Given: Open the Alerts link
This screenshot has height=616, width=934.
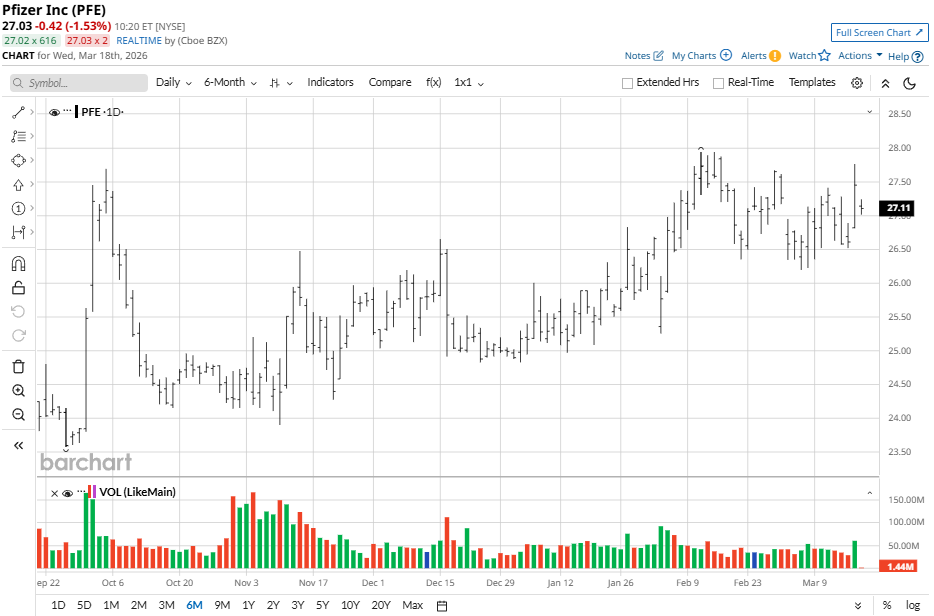Looking at the screenshot, I should tap(754, 55).
